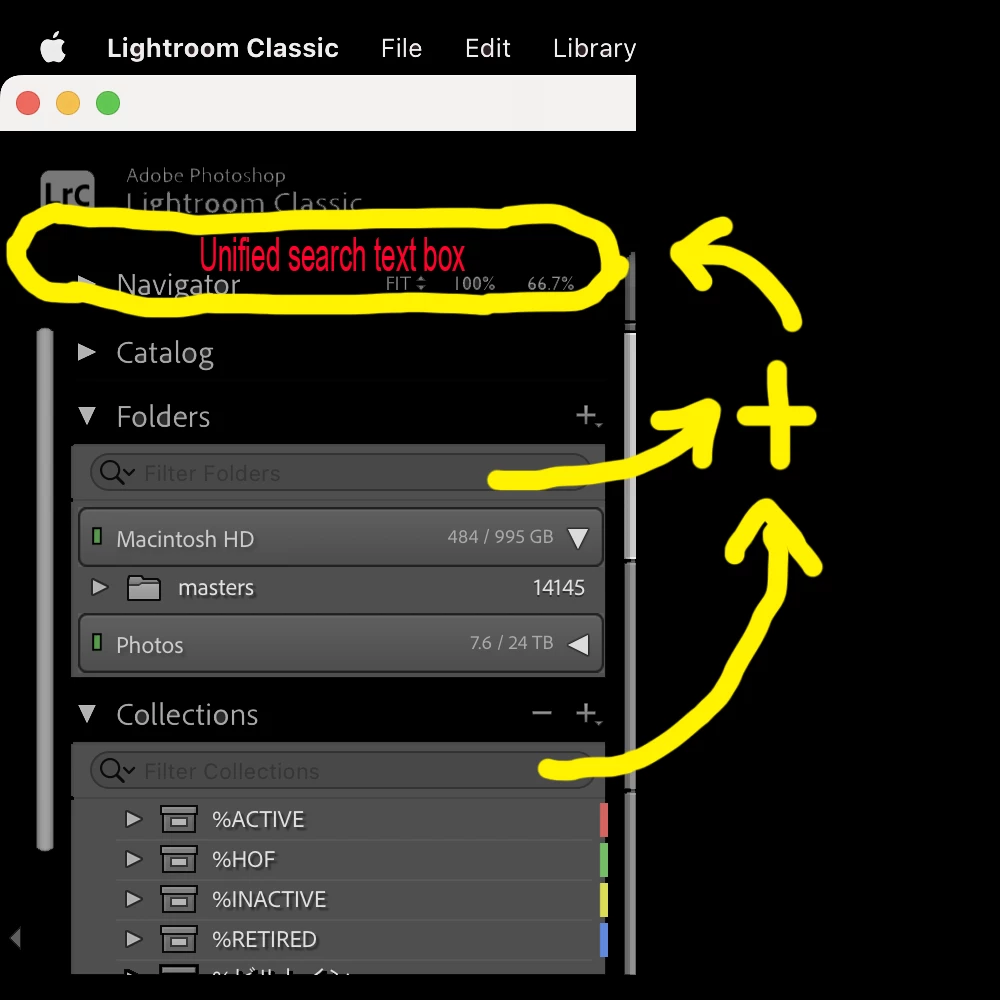Expand the masters folder

pos(99,587)
